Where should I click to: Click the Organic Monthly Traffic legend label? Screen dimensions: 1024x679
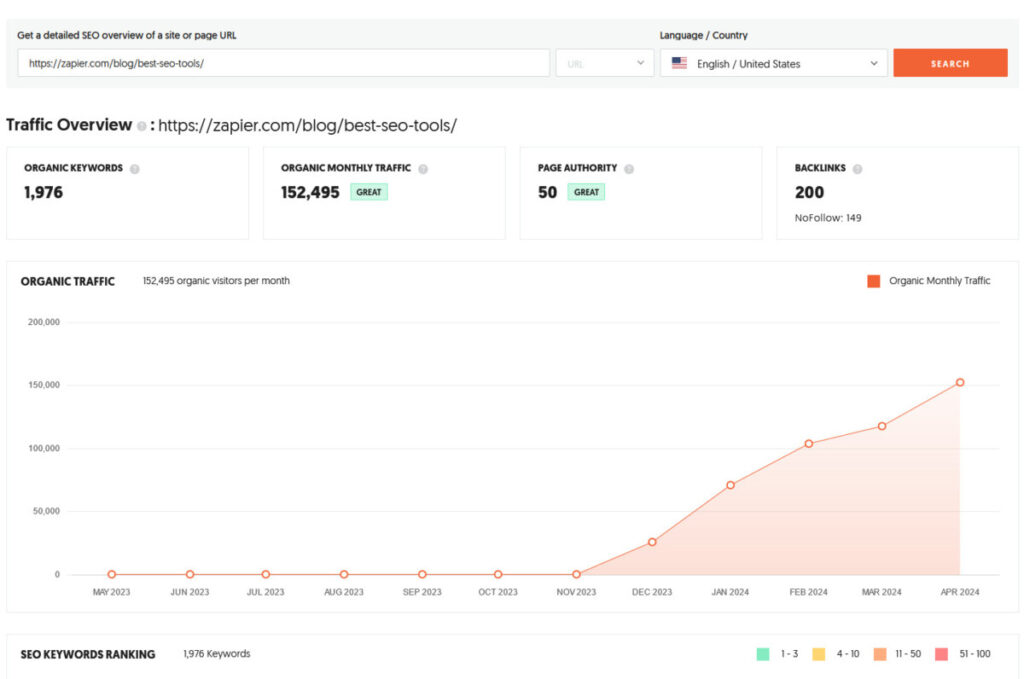click(x=939, y=281)
